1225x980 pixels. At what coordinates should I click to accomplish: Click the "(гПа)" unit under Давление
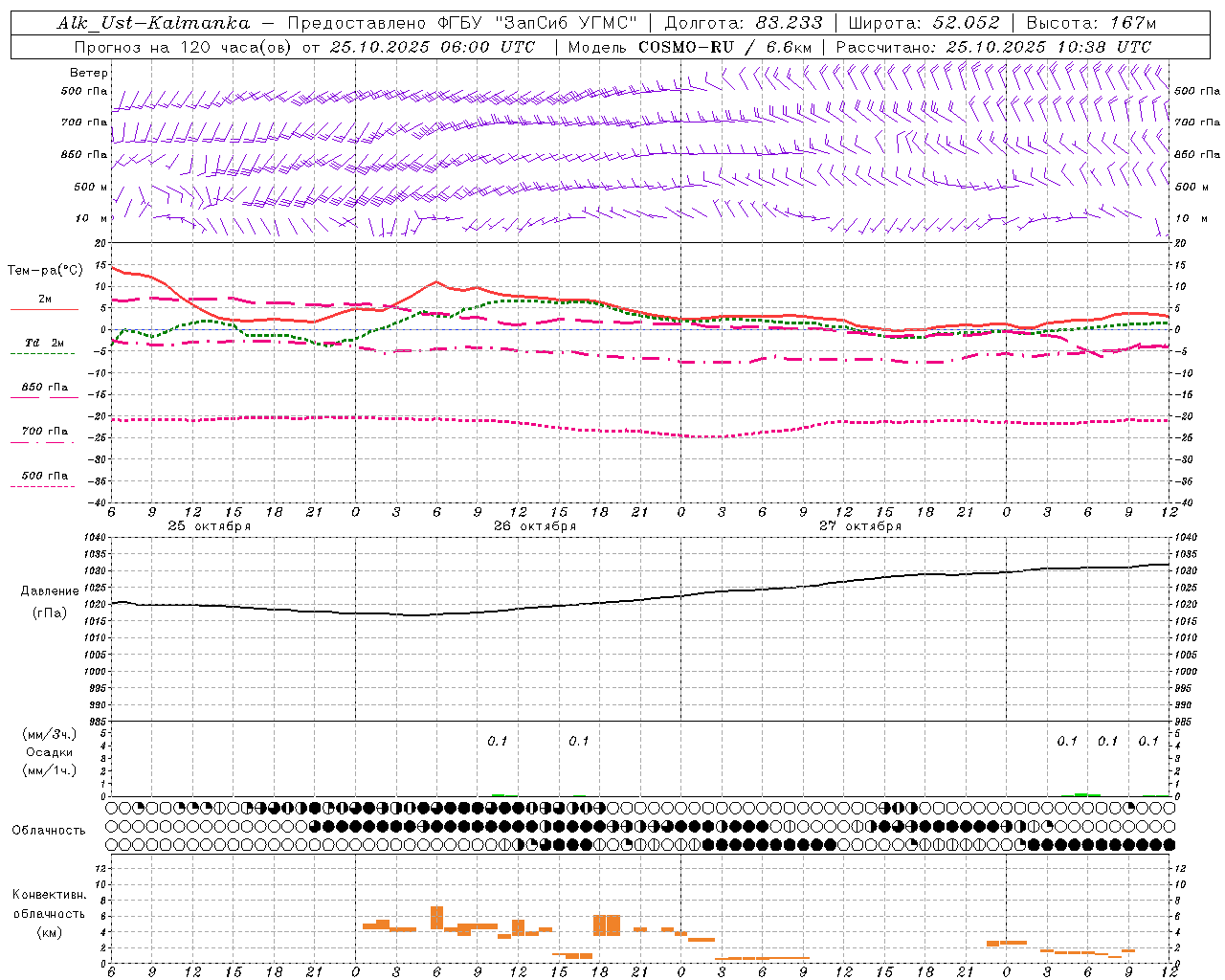point(50,613)
